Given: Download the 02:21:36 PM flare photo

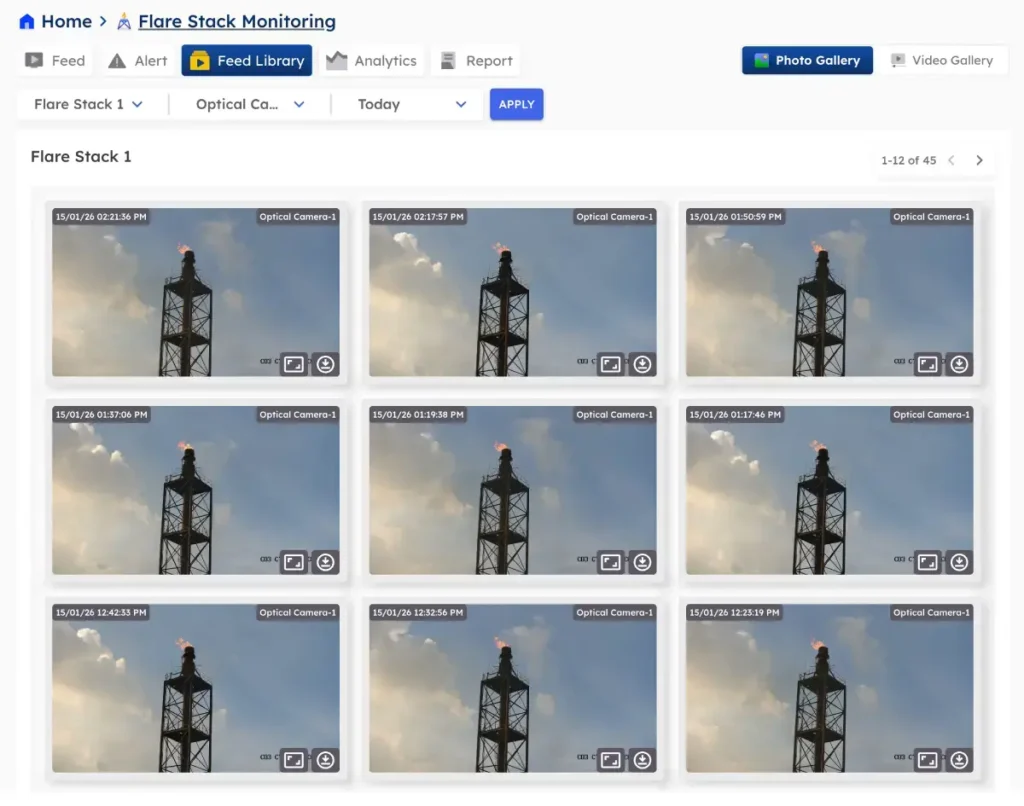Looking at the screenshot, I should tap(325, 364).
